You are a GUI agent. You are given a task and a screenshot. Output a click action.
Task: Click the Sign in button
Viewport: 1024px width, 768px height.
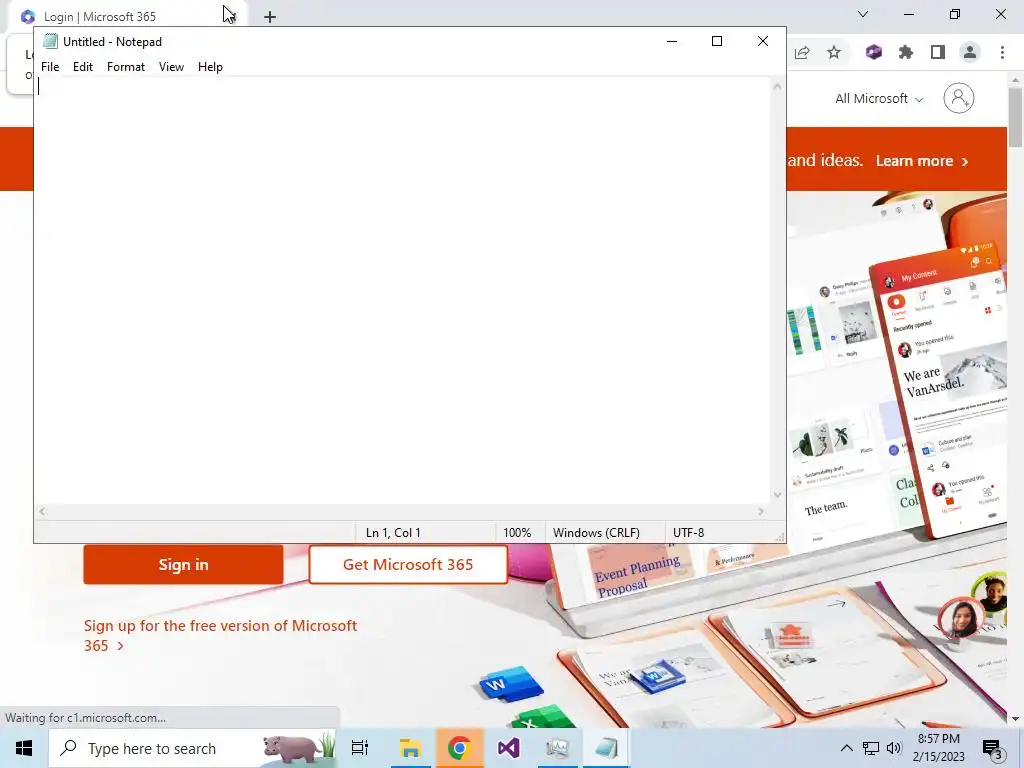point(184,564)
